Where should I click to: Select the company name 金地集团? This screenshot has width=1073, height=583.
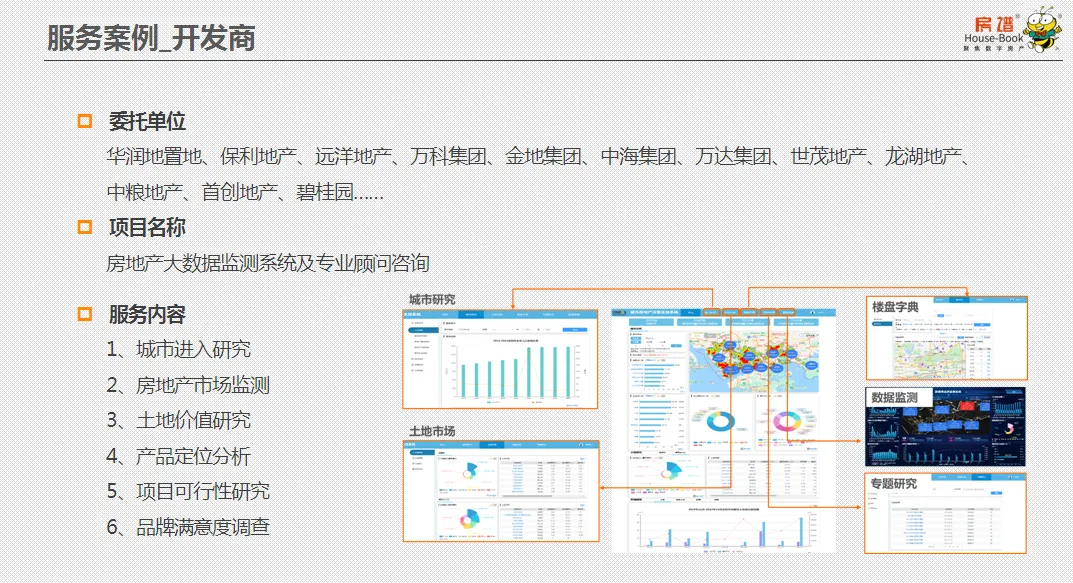(543, 156)
